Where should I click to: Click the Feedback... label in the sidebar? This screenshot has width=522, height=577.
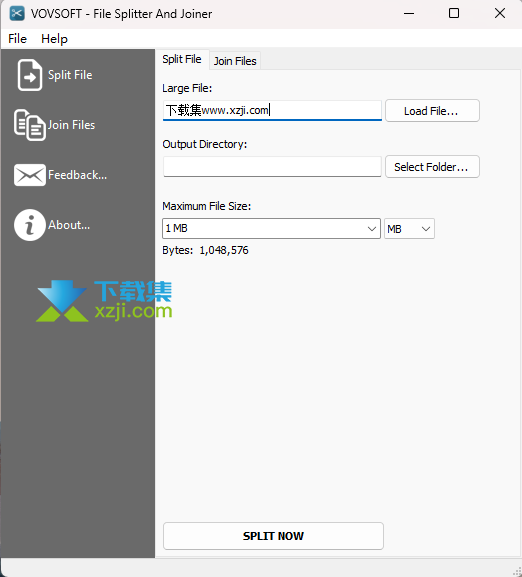(x=78, y=175)
